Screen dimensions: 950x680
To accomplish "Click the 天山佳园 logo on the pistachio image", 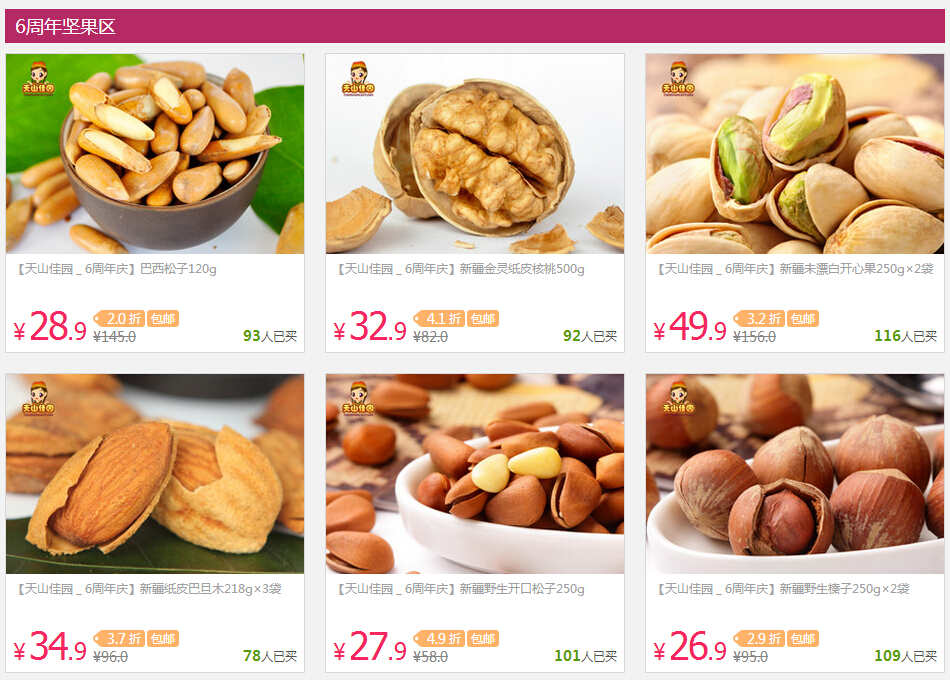I will point(678,79).
